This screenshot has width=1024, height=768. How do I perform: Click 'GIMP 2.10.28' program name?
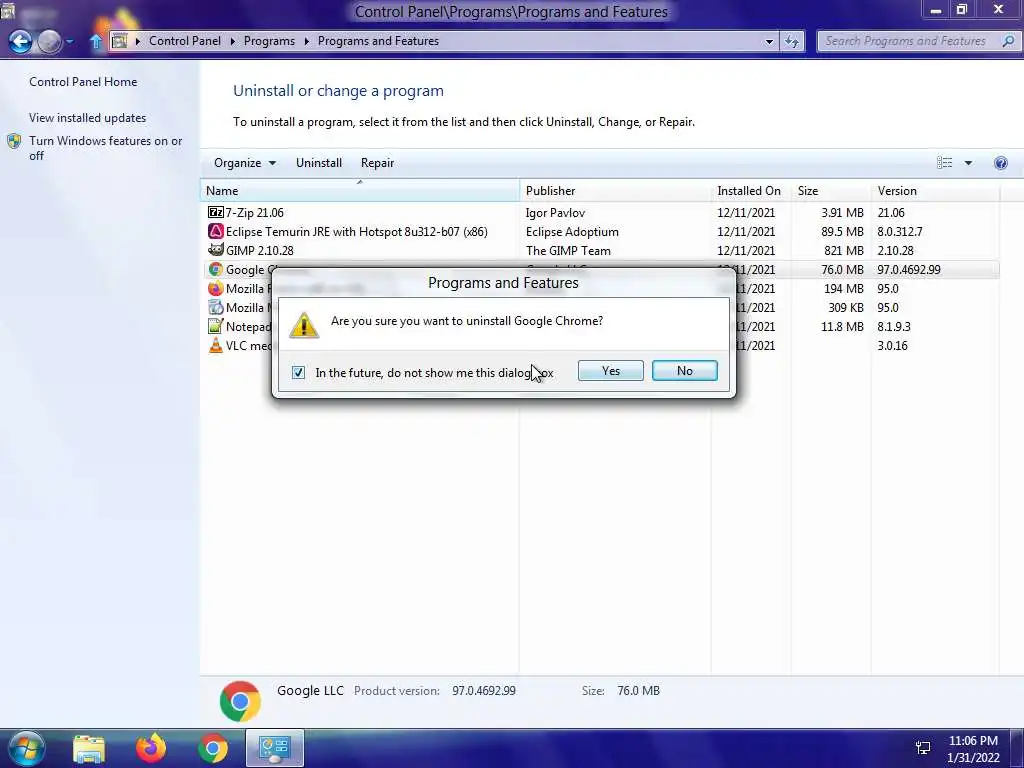259,250
